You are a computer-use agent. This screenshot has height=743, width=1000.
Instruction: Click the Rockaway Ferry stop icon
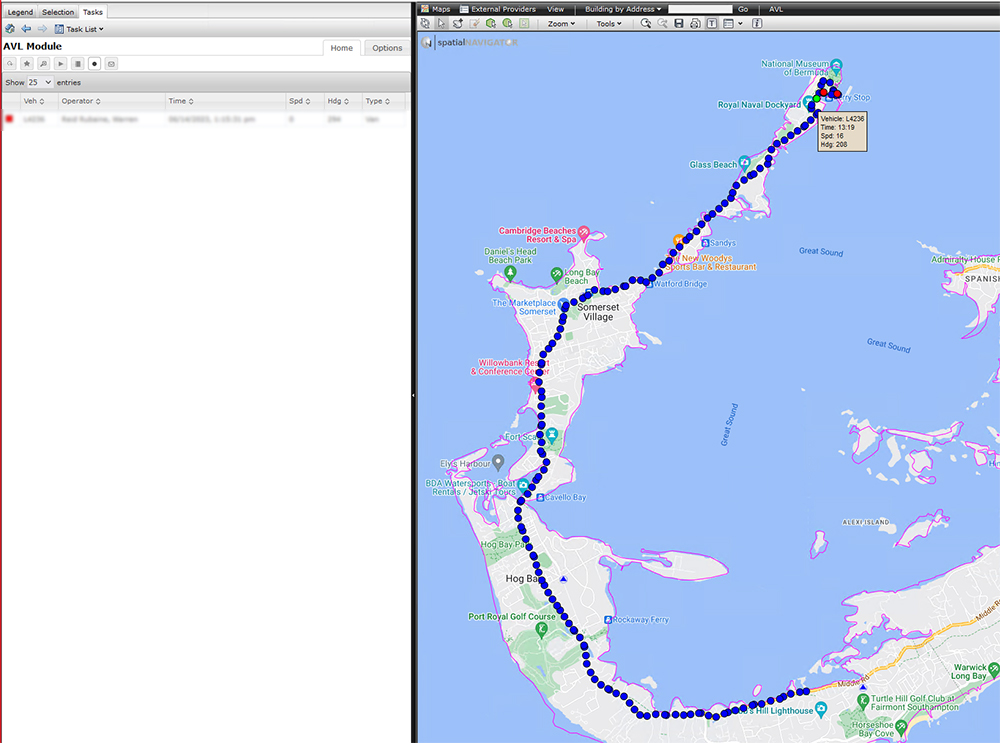pyautogui.click(x=608, y=620)
